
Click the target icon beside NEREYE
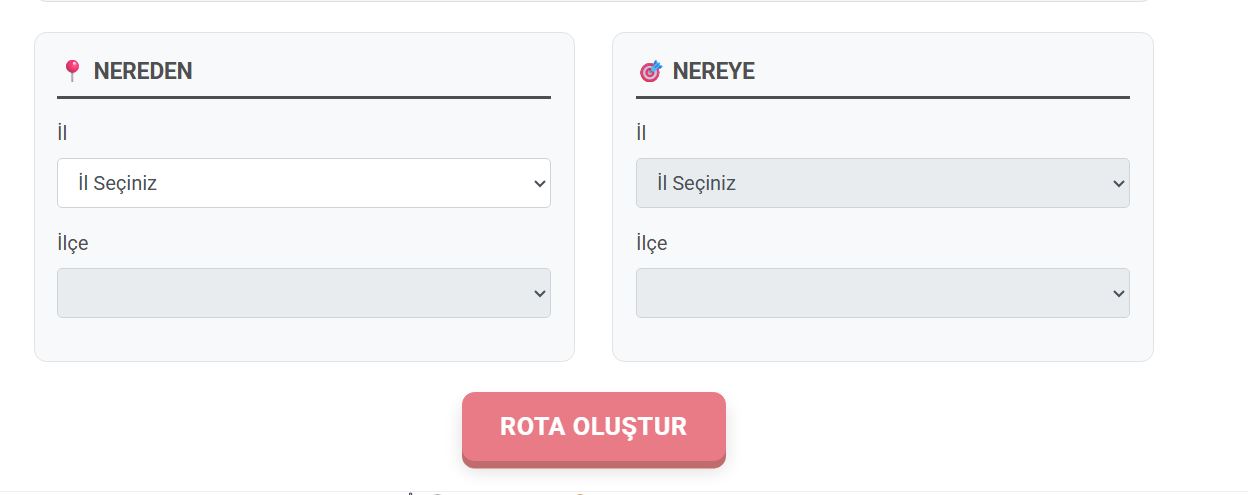tap(650, 71)
